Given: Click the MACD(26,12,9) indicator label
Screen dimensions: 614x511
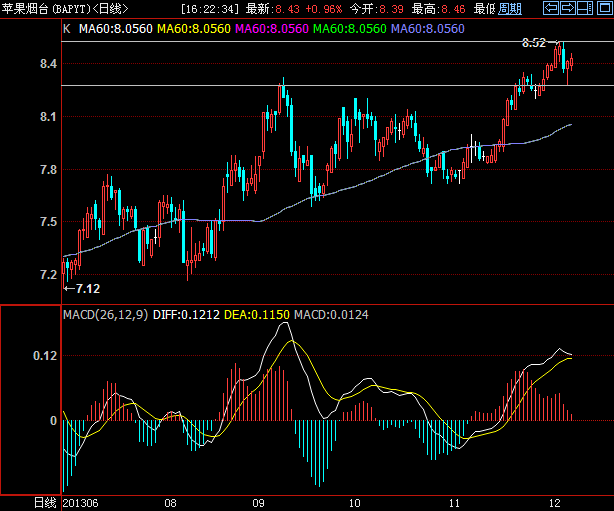Looking at the screenshot, I should point(106,314).
